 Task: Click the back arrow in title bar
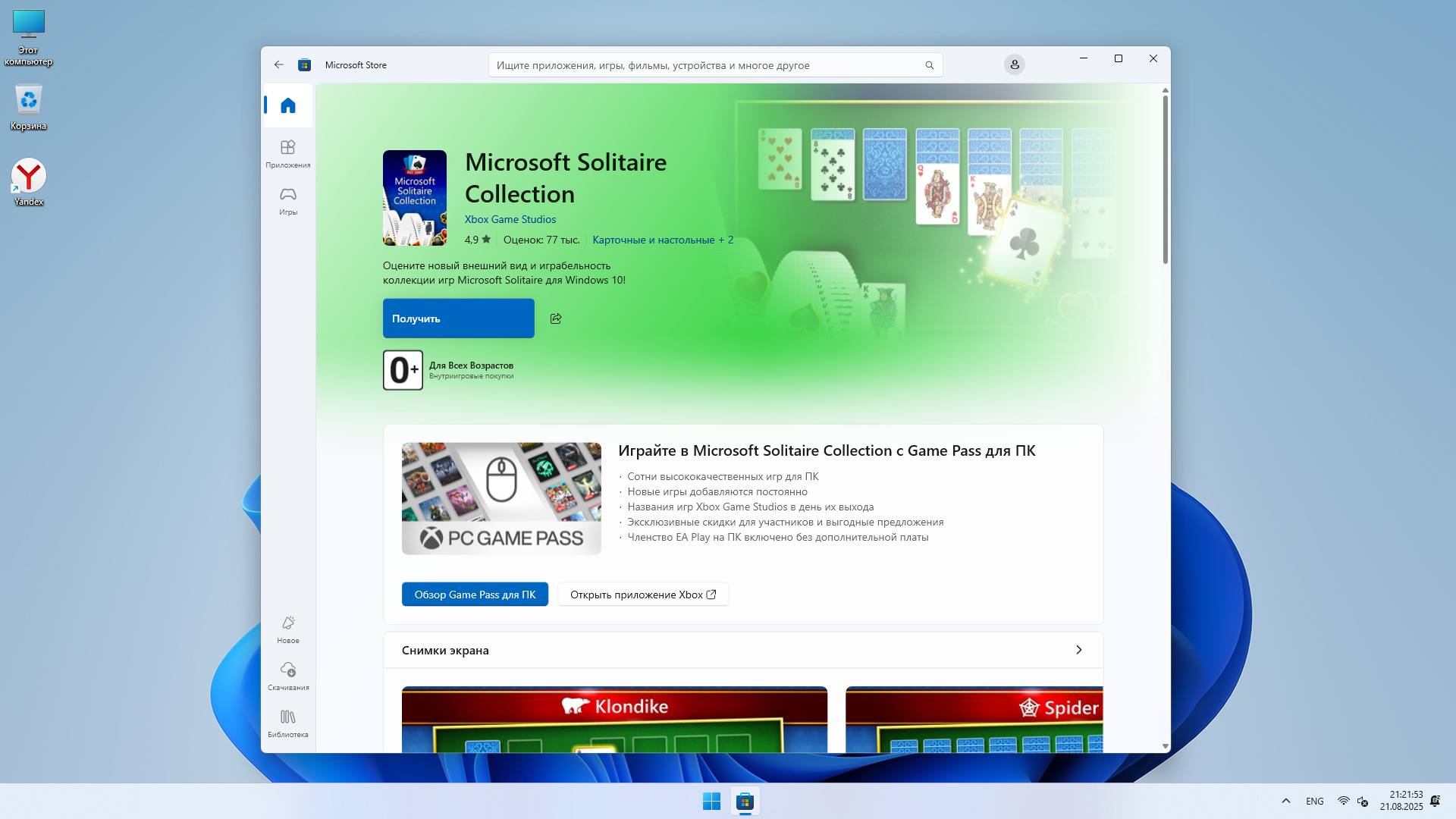(279, 65)
